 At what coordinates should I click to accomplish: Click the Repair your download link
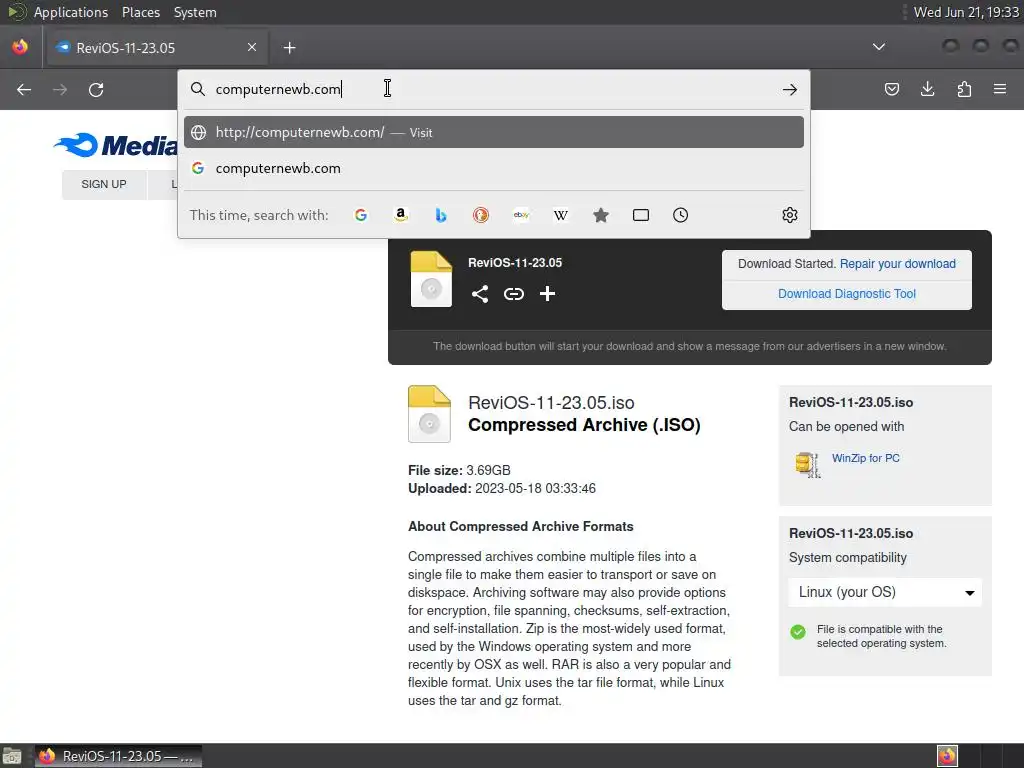pyautogui.click(x=897, y=264)
